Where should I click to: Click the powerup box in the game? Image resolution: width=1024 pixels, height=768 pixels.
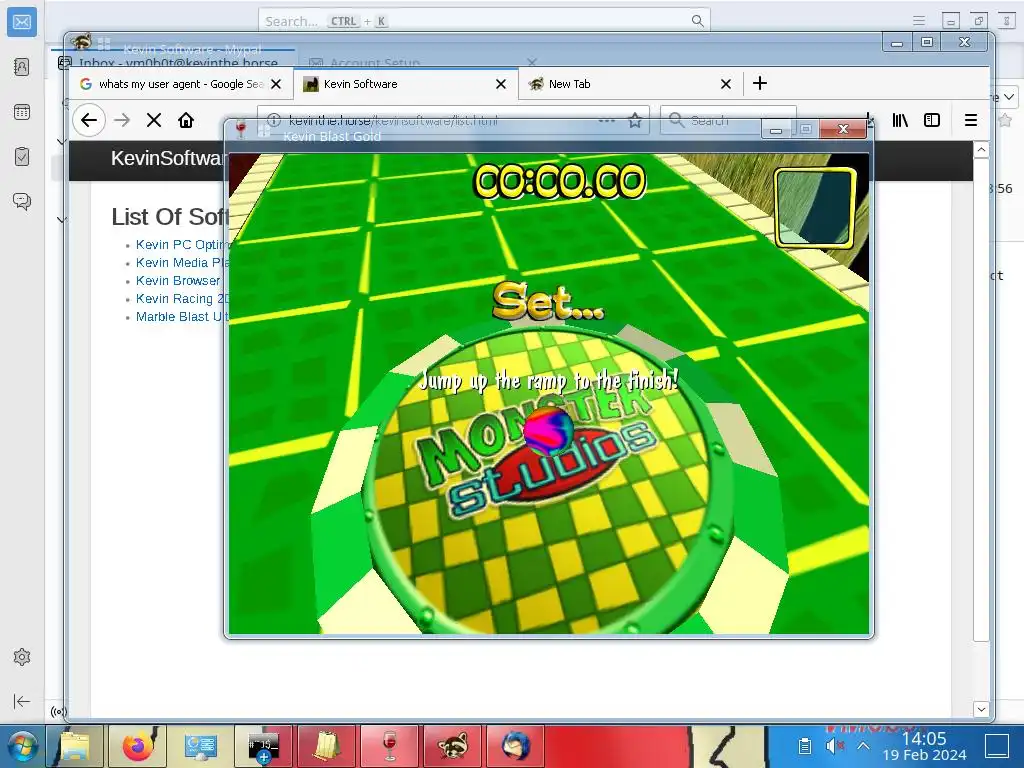point(814,208)
